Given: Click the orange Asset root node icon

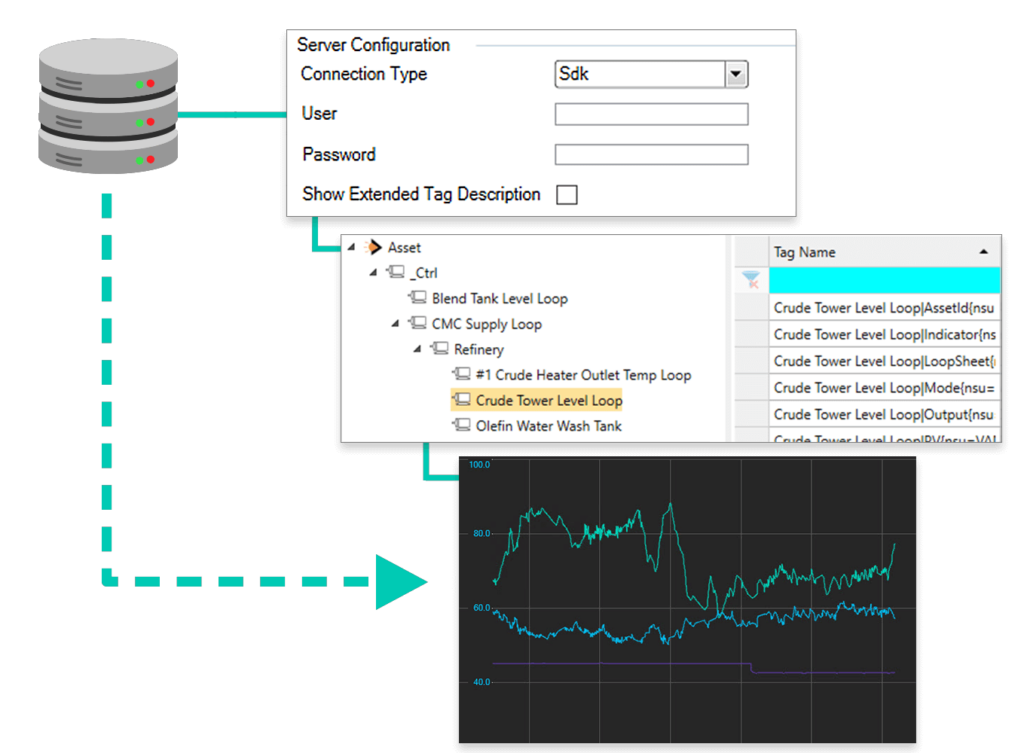Looking at the screenshot, I should [374, 248].
